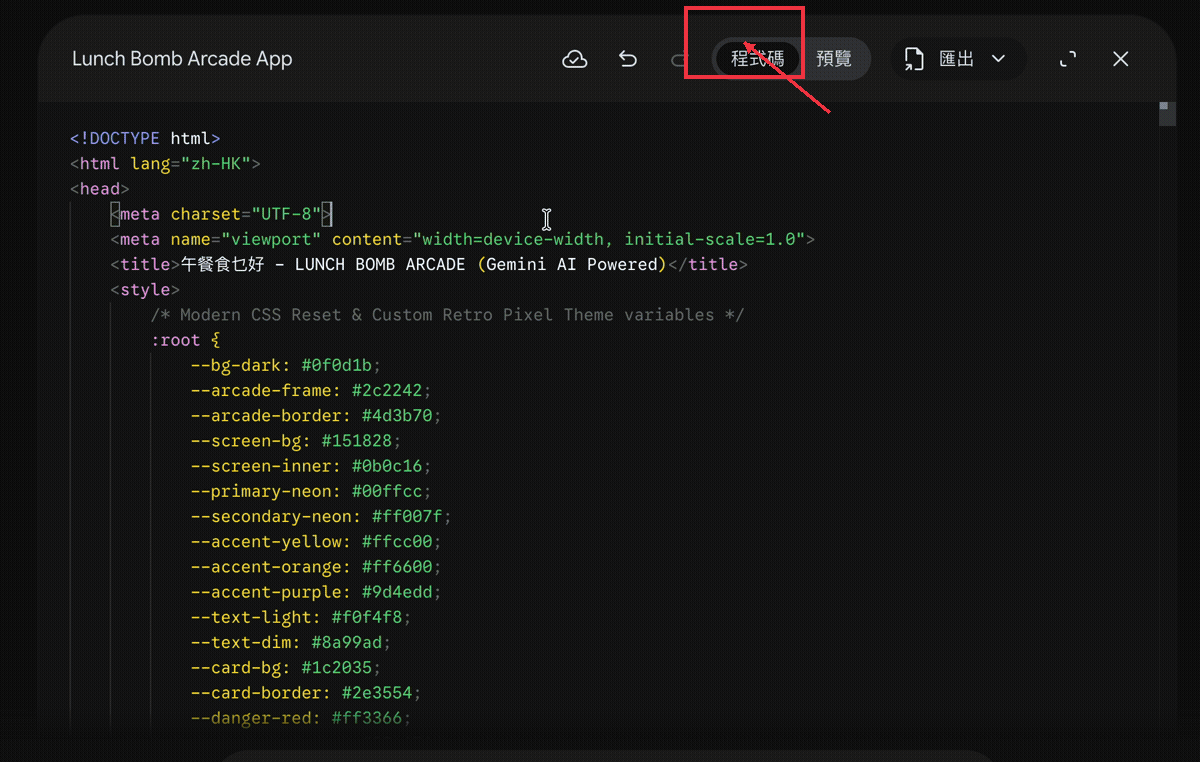Click the Lunch Bomb Arcade App title
This screenshot has width=1200, height=762.
[182, 59]
